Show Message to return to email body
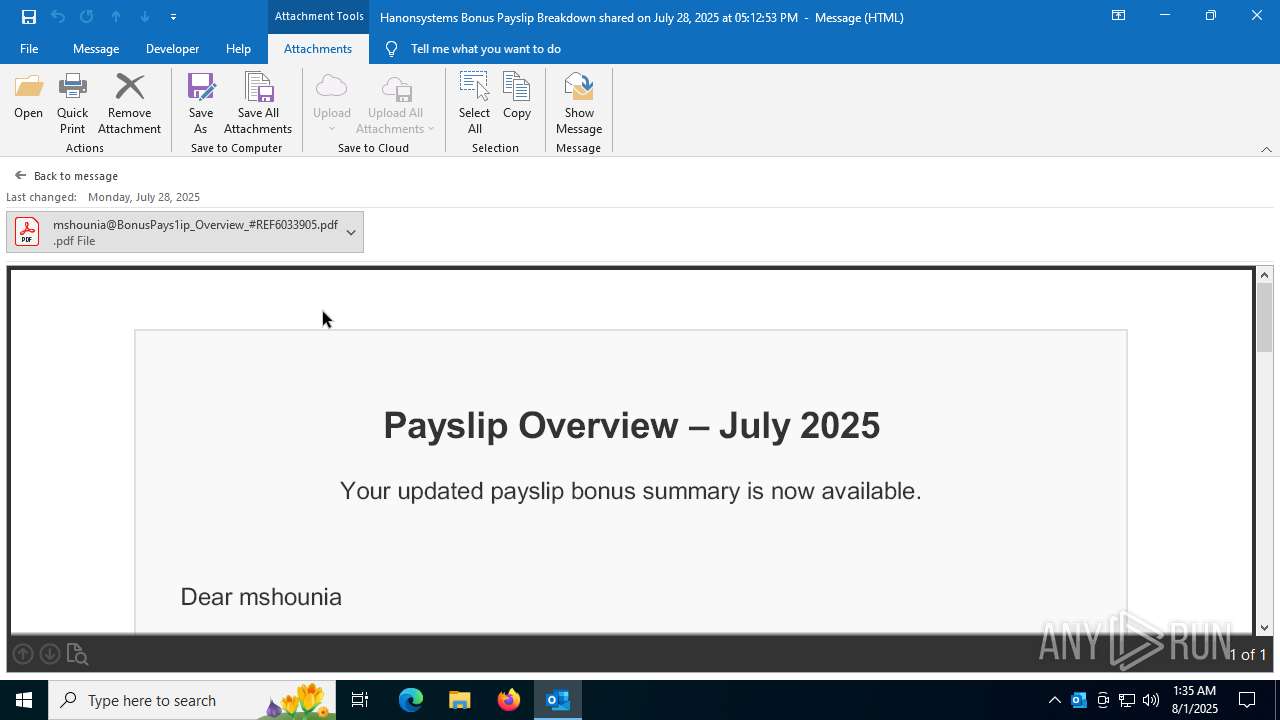1280x720 pixels. (x=579, y=104)
